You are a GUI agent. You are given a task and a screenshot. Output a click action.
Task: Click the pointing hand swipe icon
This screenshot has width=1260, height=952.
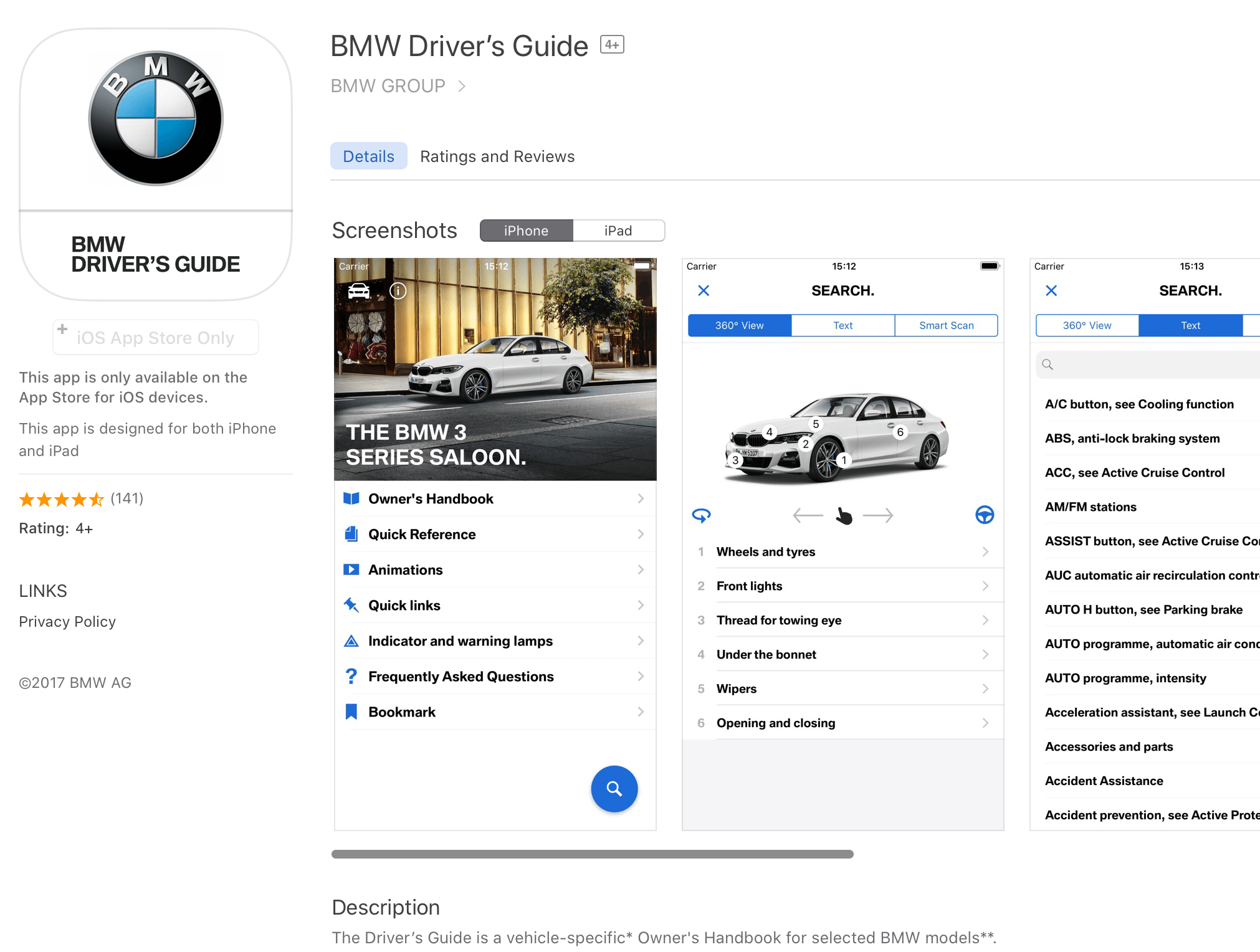844,516
